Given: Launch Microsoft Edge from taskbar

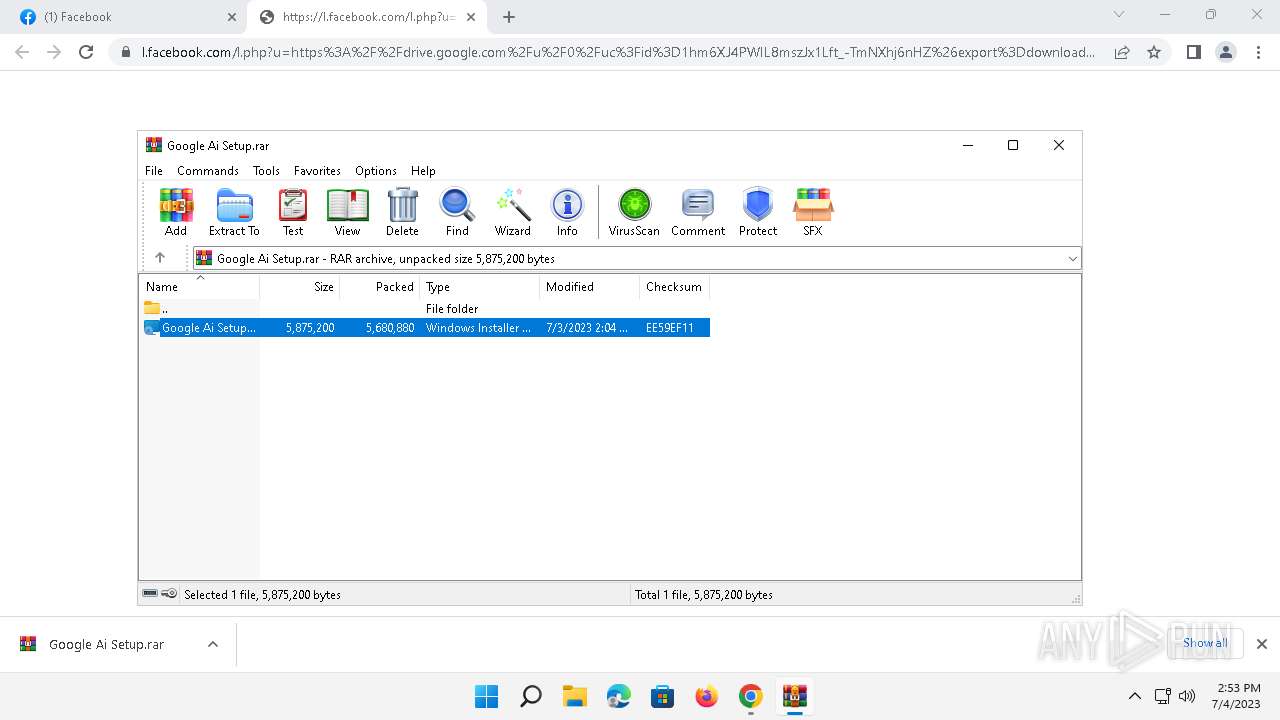Looking at the screenshot, I should tap(619, 697).
